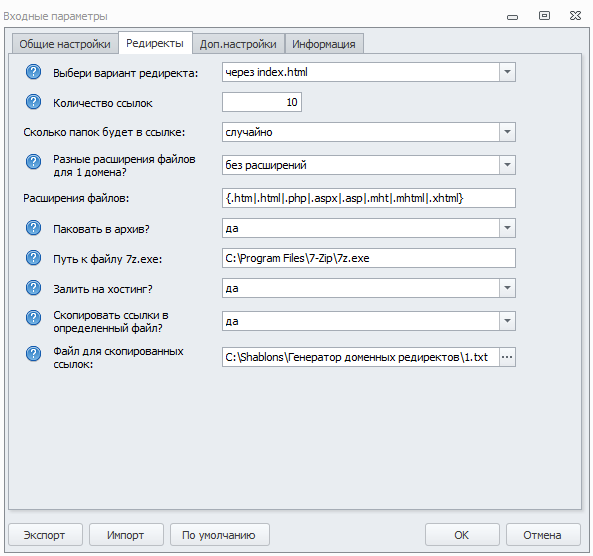Switch to the 'Информация' tab
Image resolution: width=593 pixels, height=556 pixels.
[x=324, y=44]
